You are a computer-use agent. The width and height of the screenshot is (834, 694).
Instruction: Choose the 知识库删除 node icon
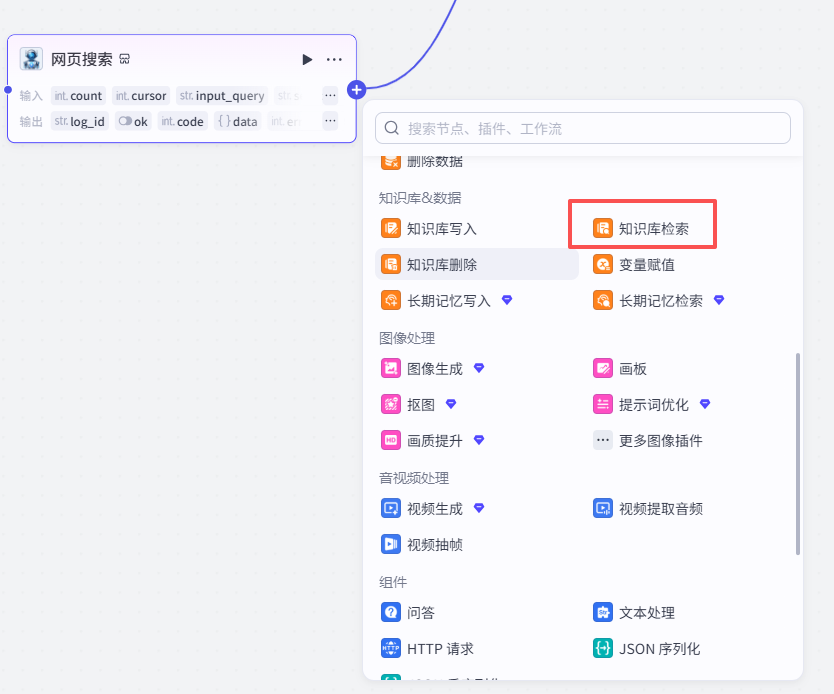(391, 265)
